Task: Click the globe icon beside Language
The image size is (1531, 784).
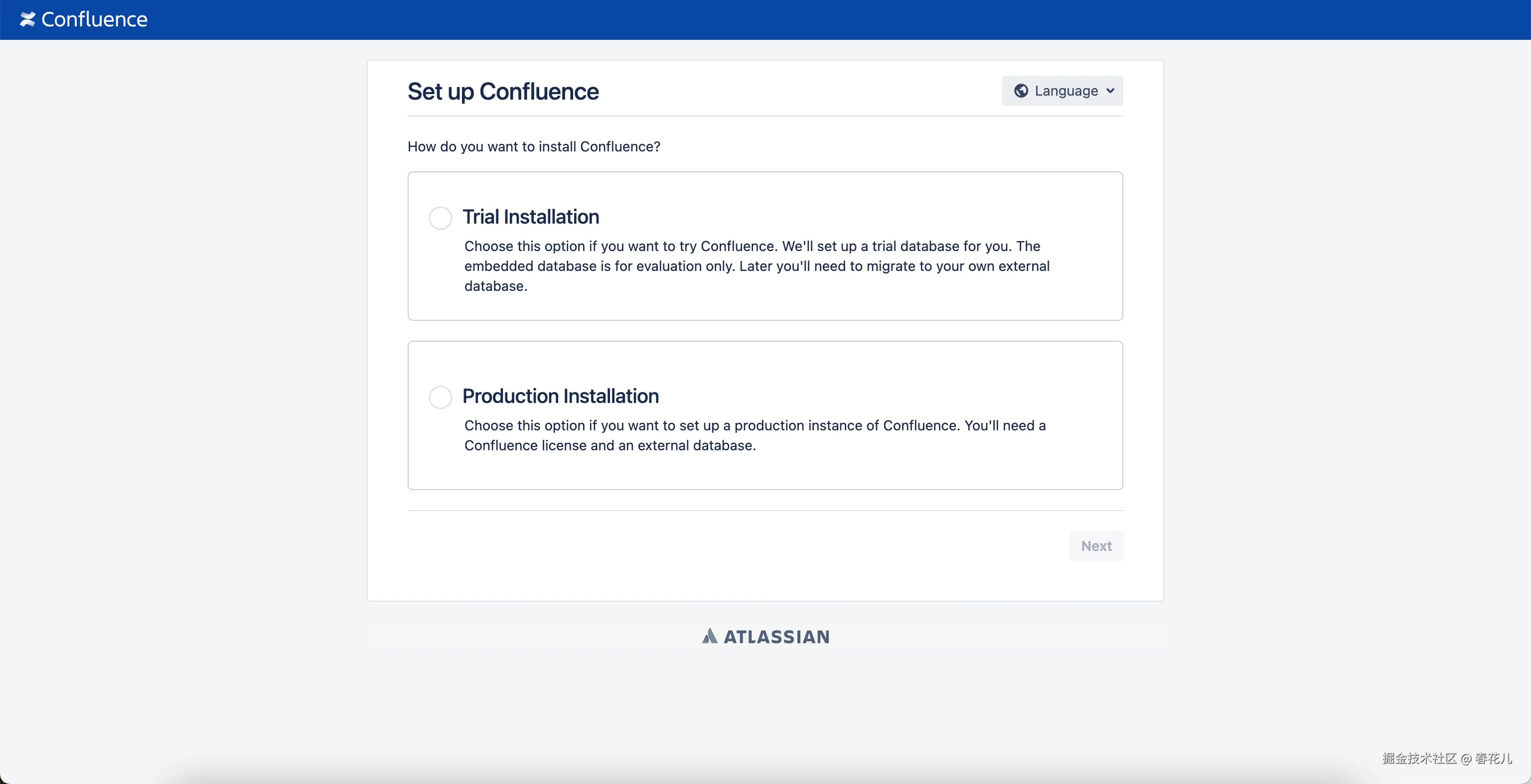Action: point(1021,91)
